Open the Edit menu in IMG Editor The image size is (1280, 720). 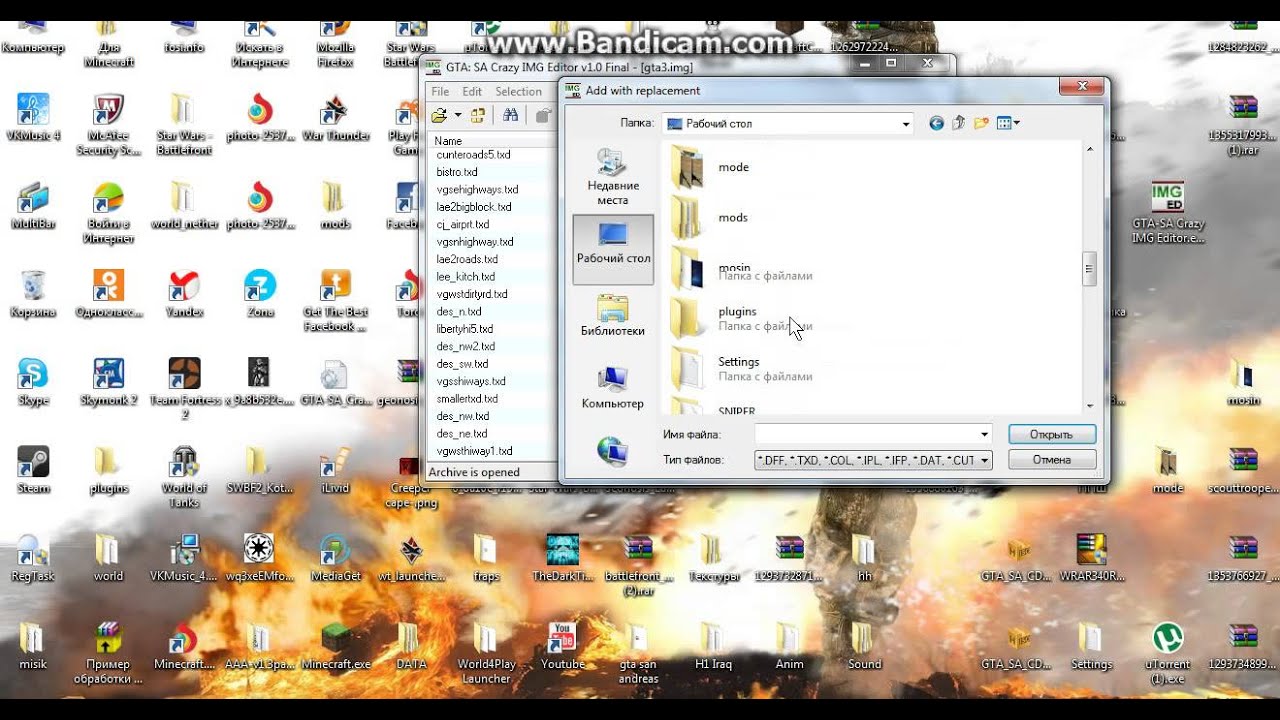[x=472, y=91]
